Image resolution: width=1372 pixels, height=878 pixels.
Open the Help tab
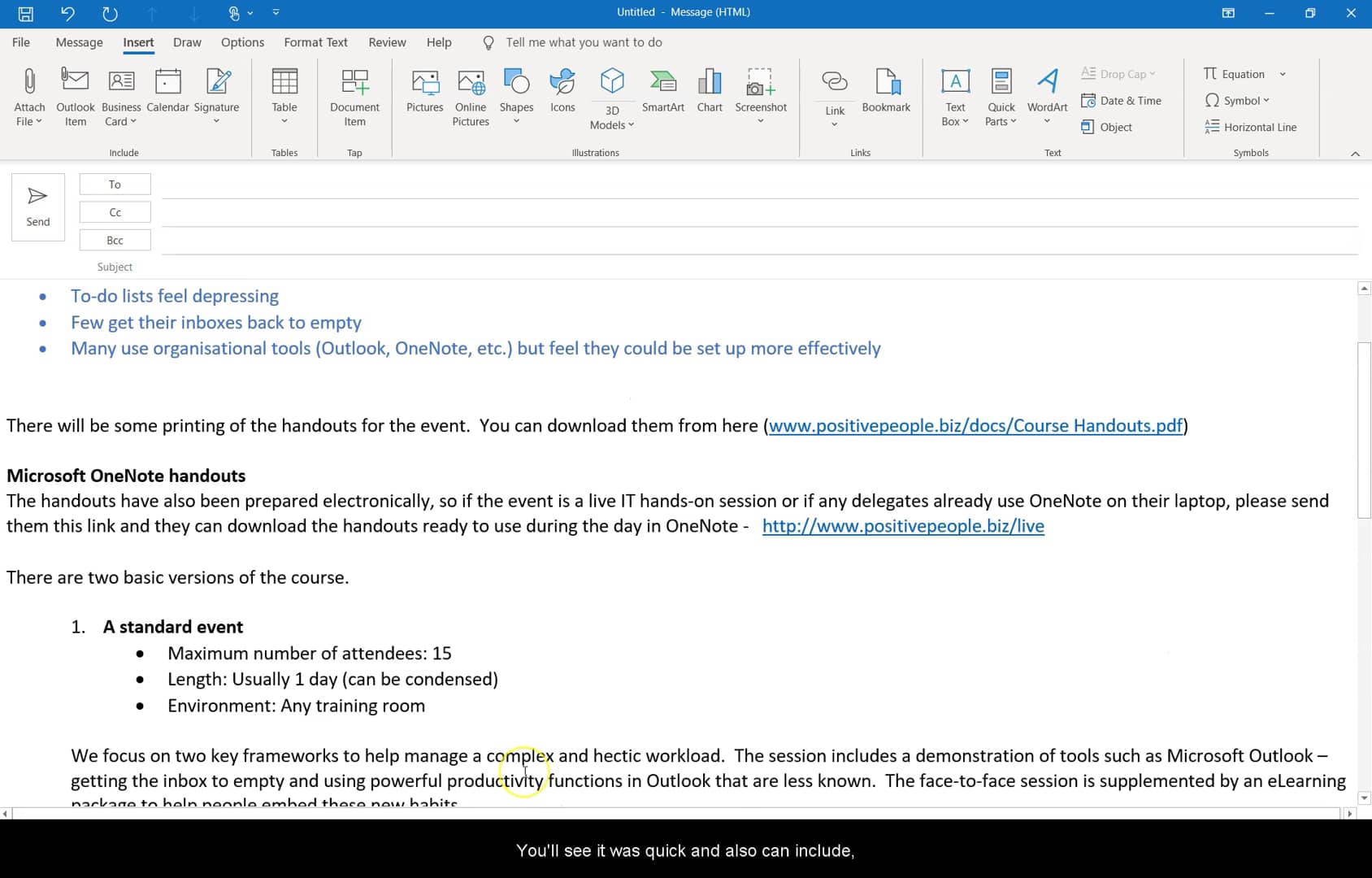point(439,42)
